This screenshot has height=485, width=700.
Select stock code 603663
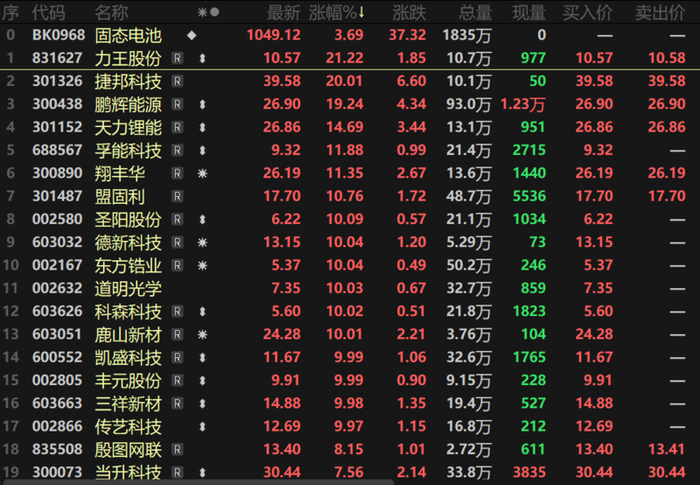click(57, 403)
